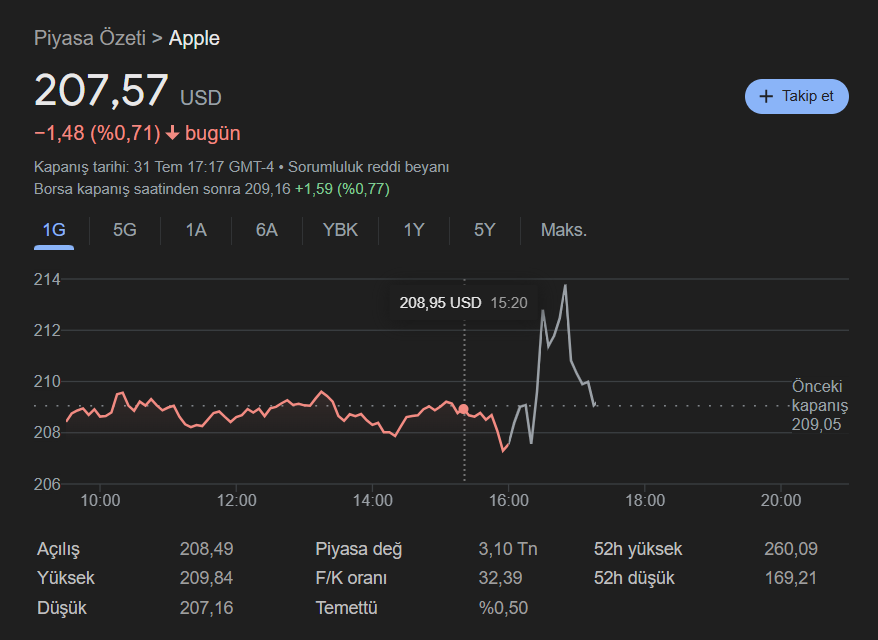Click the Piyasa değ value 3,10 Tn
The width and height of the screenshot is (878, 640).
508,549
